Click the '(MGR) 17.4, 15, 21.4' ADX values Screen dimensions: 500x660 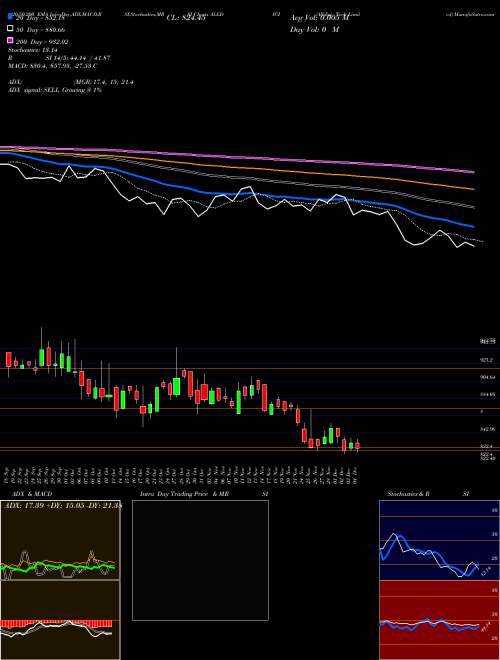click(104, 82)
